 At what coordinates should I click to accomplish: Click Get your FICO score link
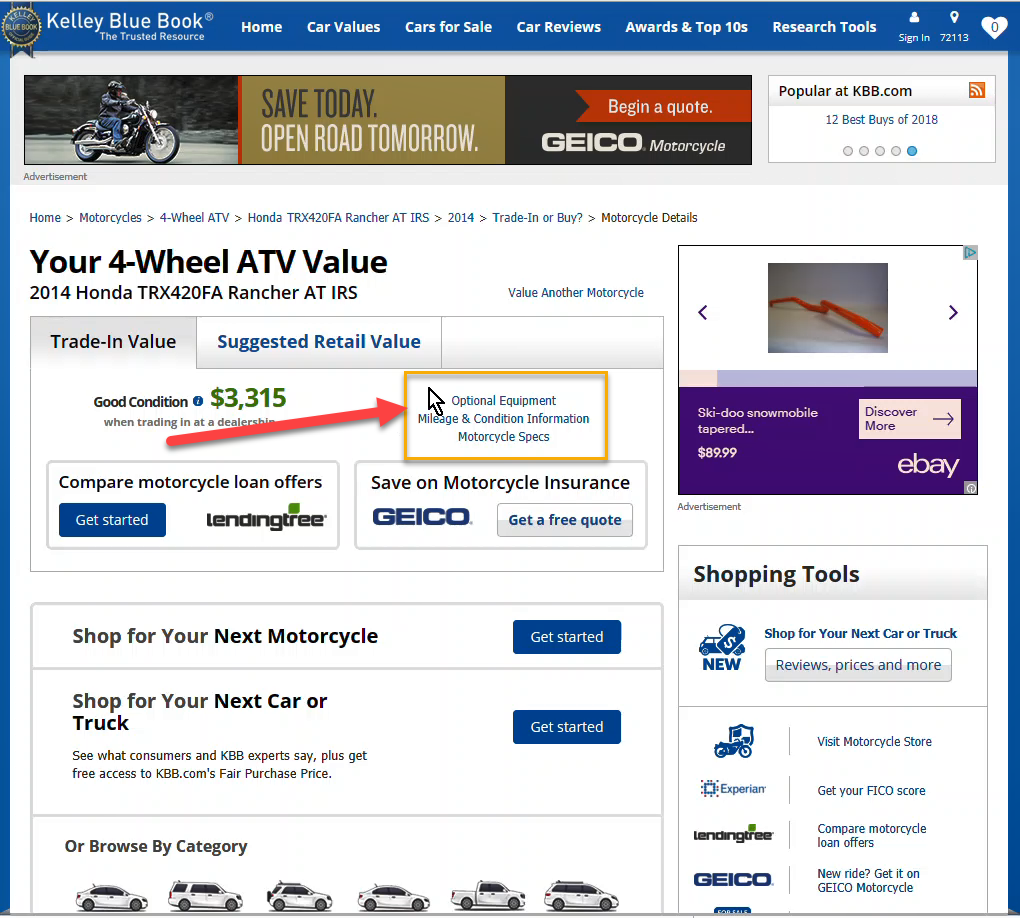coord(871,790)
